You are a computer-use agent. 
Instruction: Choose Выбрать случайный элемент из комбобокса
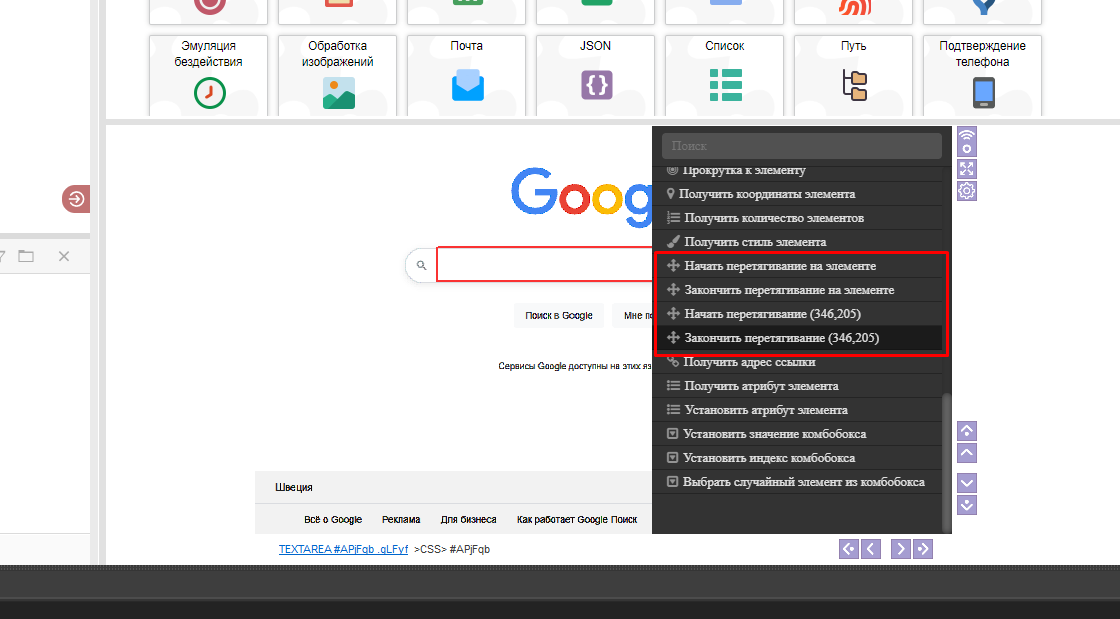803,482
